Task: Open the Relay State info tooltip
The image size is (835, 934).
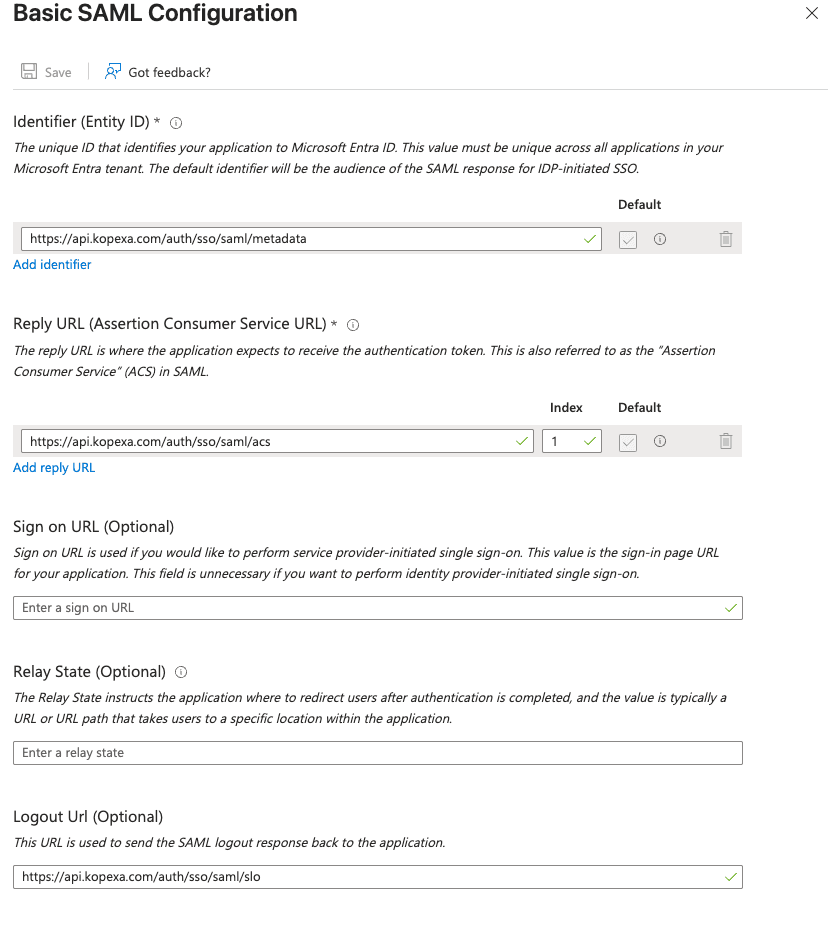Action: (180, 671)
